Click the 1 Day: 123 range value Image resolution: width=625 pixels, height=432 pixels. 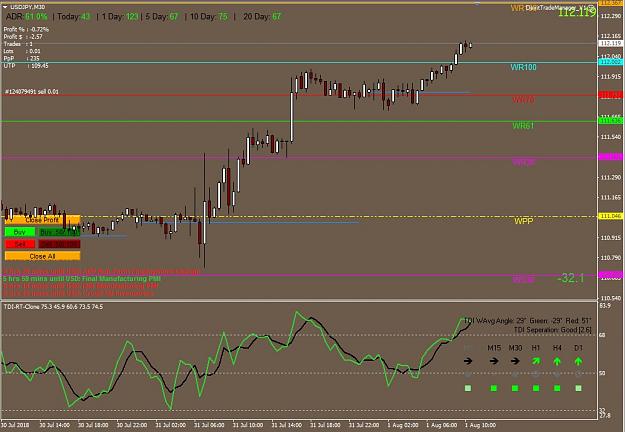click(x=120, y=17)
